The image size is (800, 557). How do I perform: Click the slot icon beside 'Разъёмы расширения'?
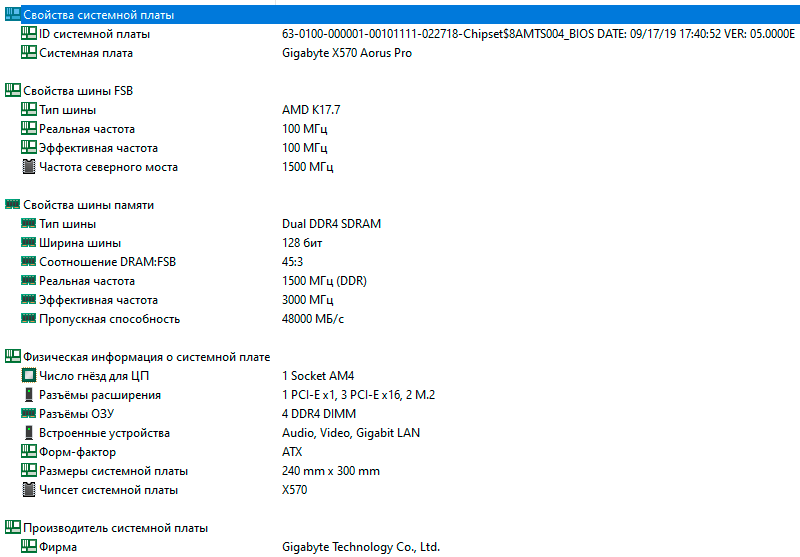29,395
